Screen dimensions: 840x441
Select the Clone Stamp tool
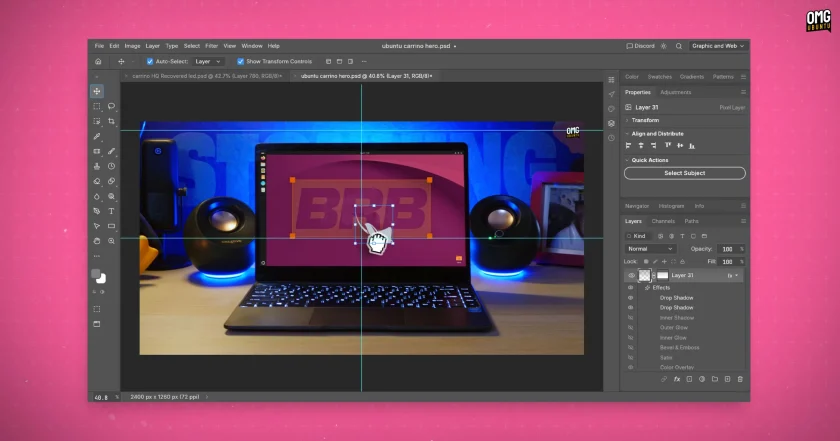click(x=97, y=166)
